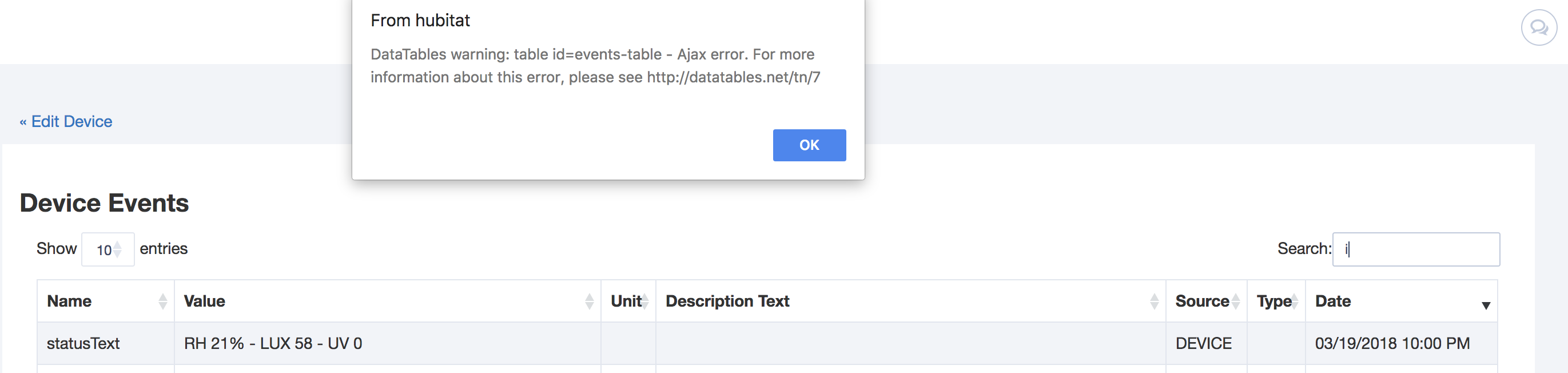
Task: Focus the Search input field
Action: (x=1416, y=249)
